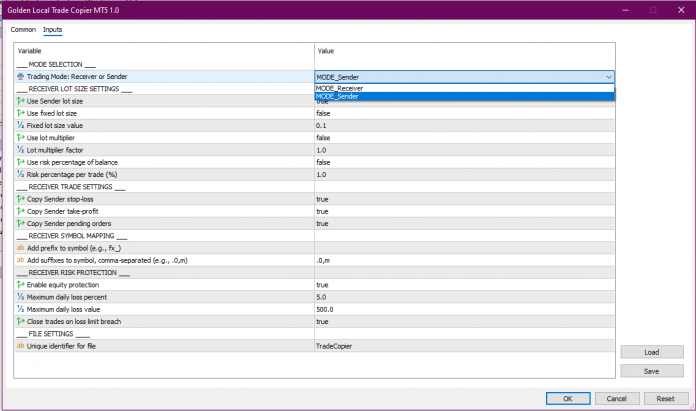
Task: Toggle the Copy Sender take-profit true value
Action: pos(322,211)
